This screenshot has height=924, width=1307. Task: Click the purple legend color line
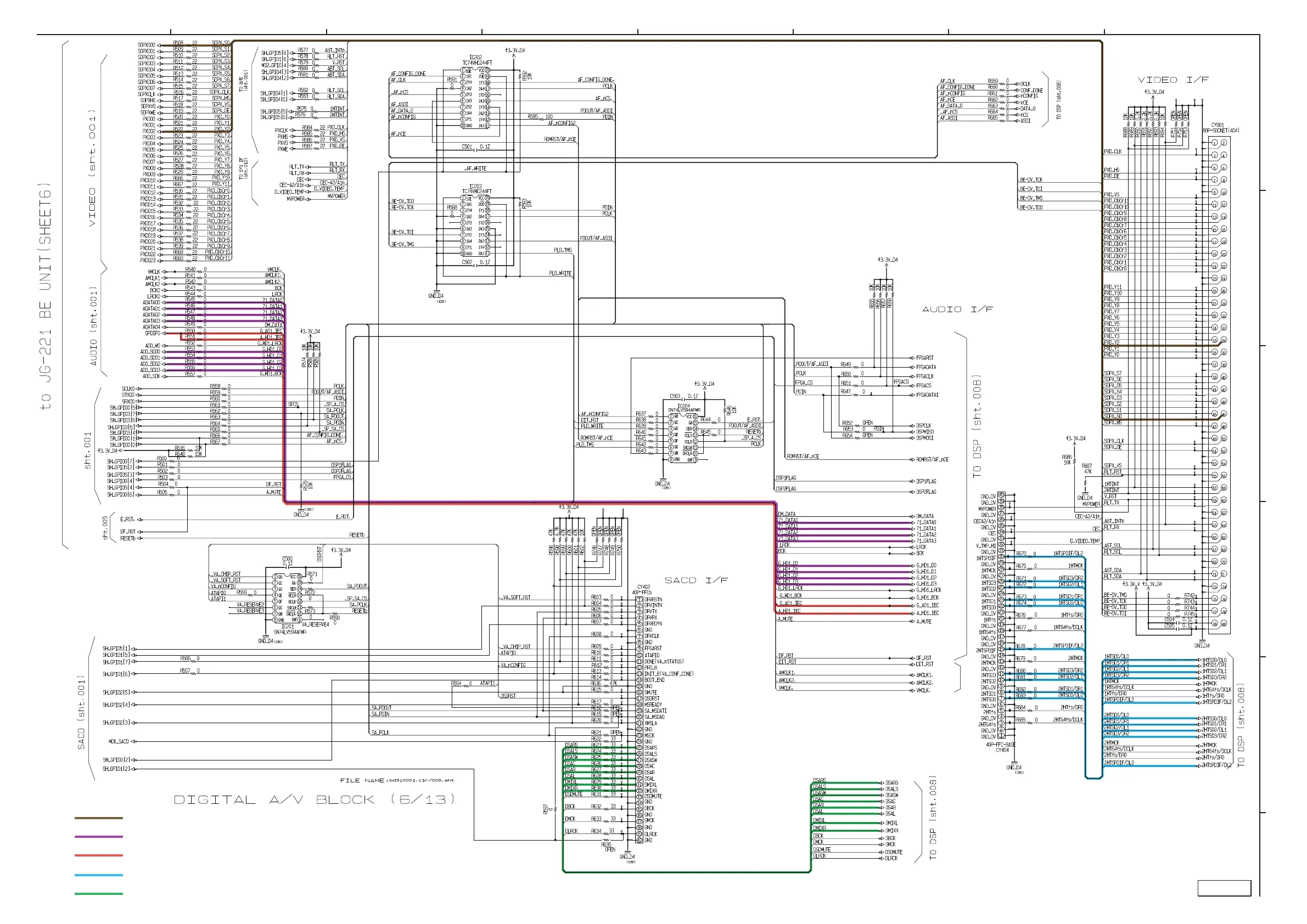point(98,836)
